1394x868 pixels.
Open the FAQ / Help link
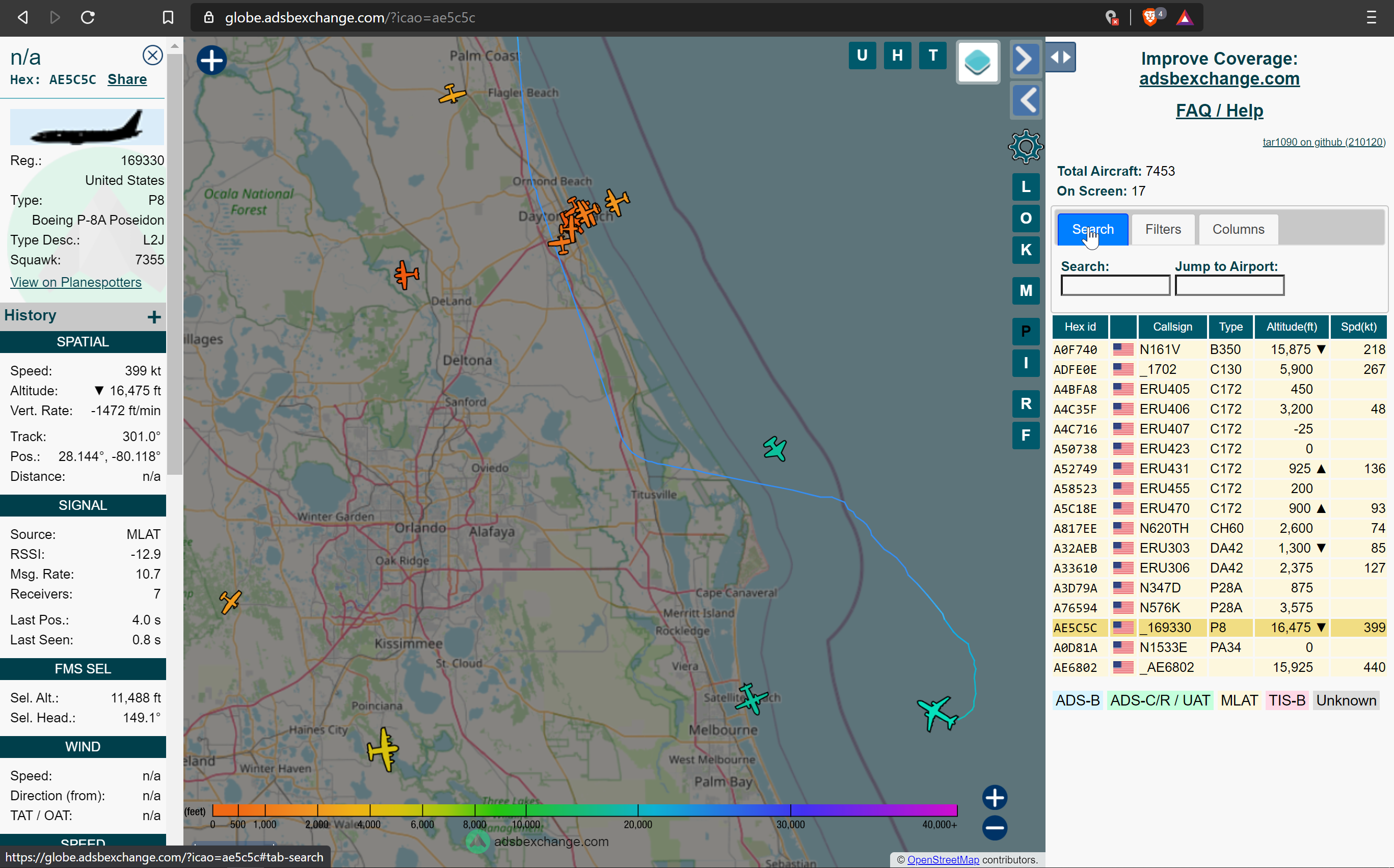[x=1219, y=110]
